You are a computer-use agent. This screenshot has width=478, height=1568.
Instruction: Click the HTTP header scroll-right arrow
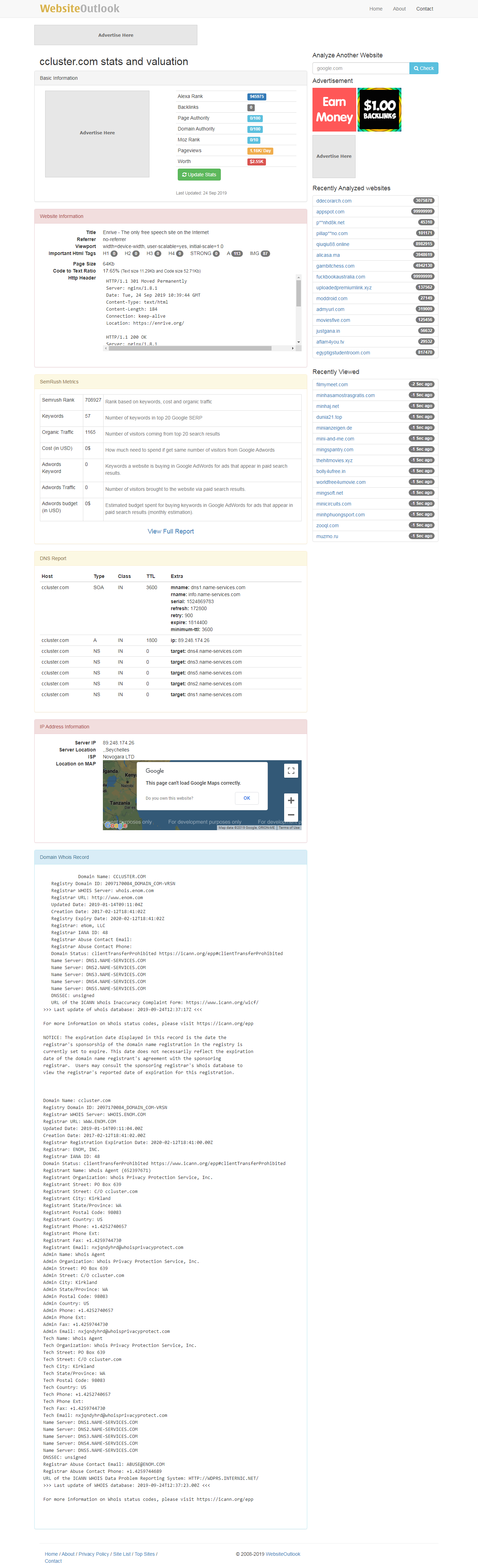point(293,348)
